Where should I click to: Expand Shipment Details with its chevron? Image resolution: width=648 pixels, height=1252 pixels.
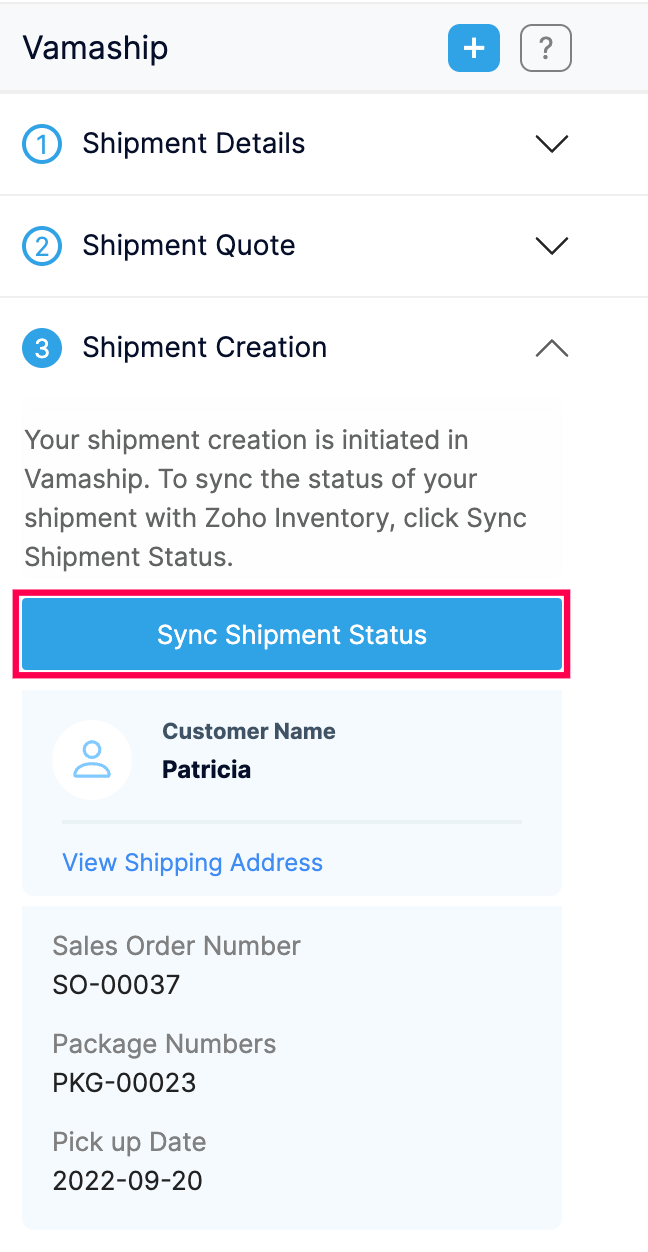point(551,144)
